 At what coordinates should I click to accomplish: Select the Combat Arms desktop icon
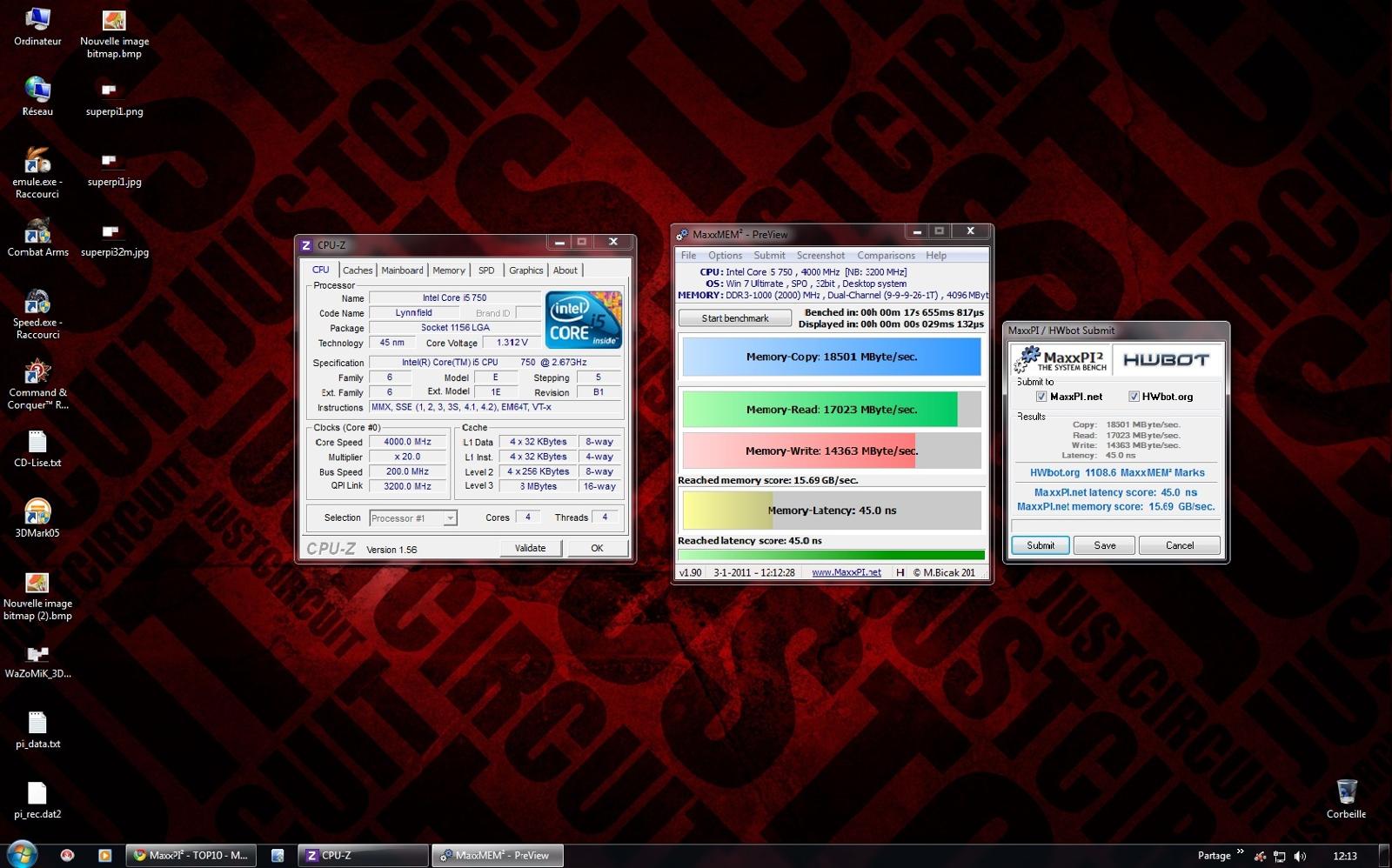37,230
